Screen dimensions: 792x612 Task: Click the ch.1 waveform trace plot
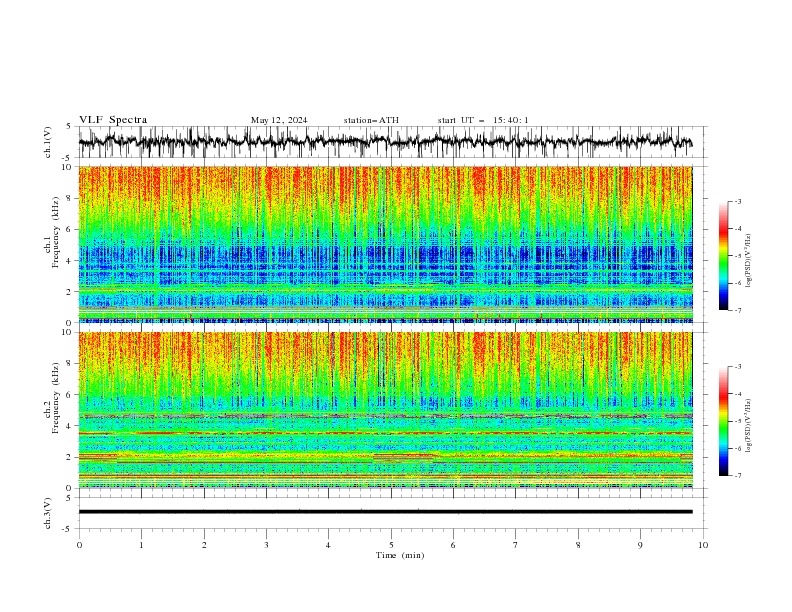385,142
